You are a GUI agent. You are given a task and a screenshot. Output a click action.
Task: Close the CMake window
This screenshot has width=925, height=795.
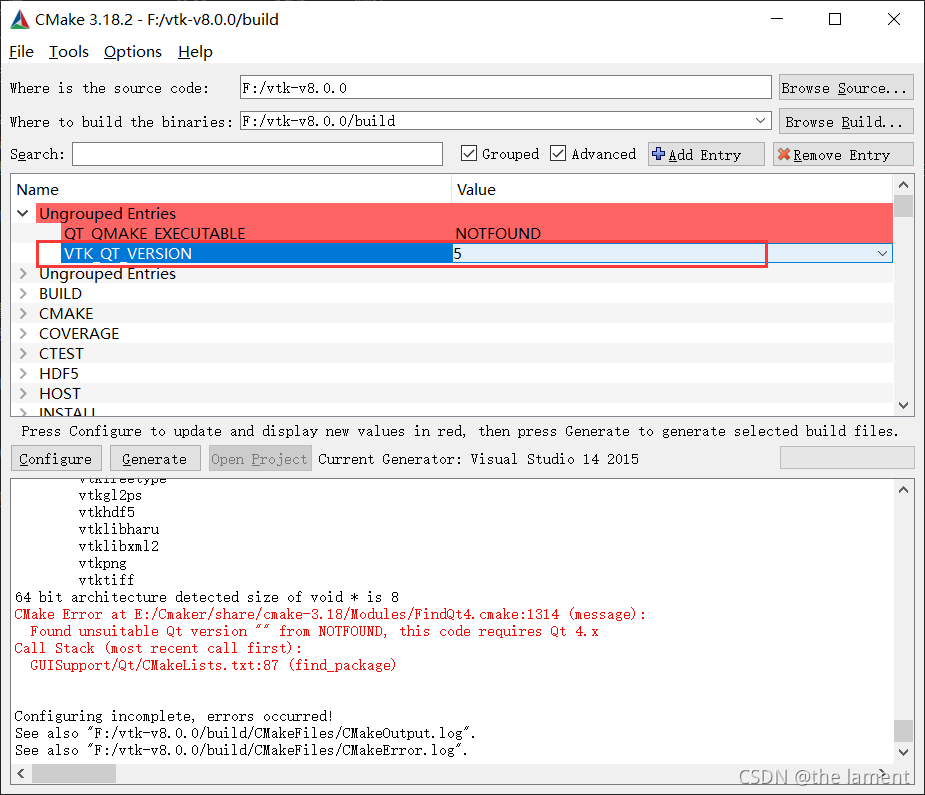[x=894, y=19]
